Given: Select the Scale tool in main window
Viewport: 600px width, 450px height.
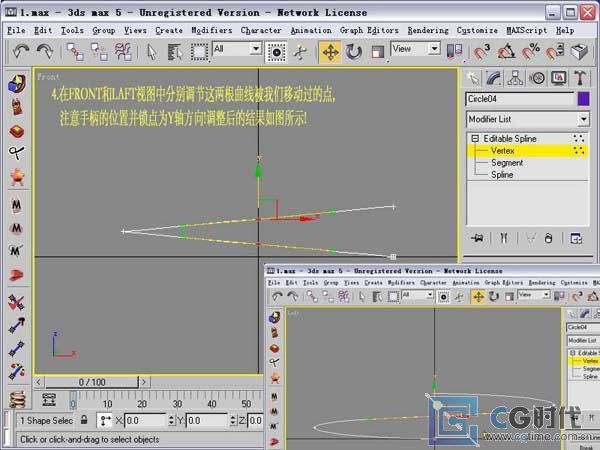Looking at the screenshot, I should 377,52.
